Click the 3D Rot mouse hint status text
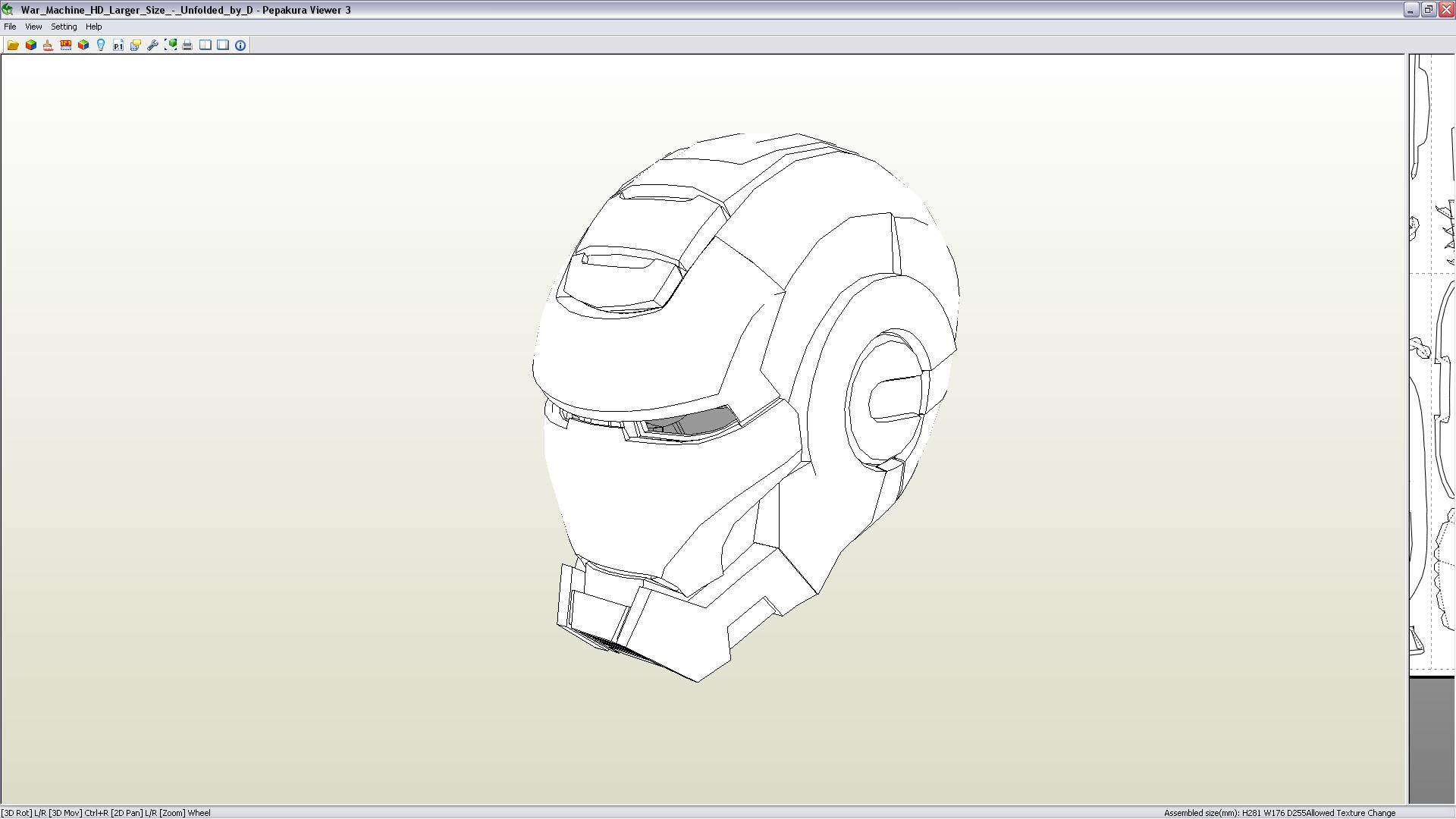 coord(106,813)
